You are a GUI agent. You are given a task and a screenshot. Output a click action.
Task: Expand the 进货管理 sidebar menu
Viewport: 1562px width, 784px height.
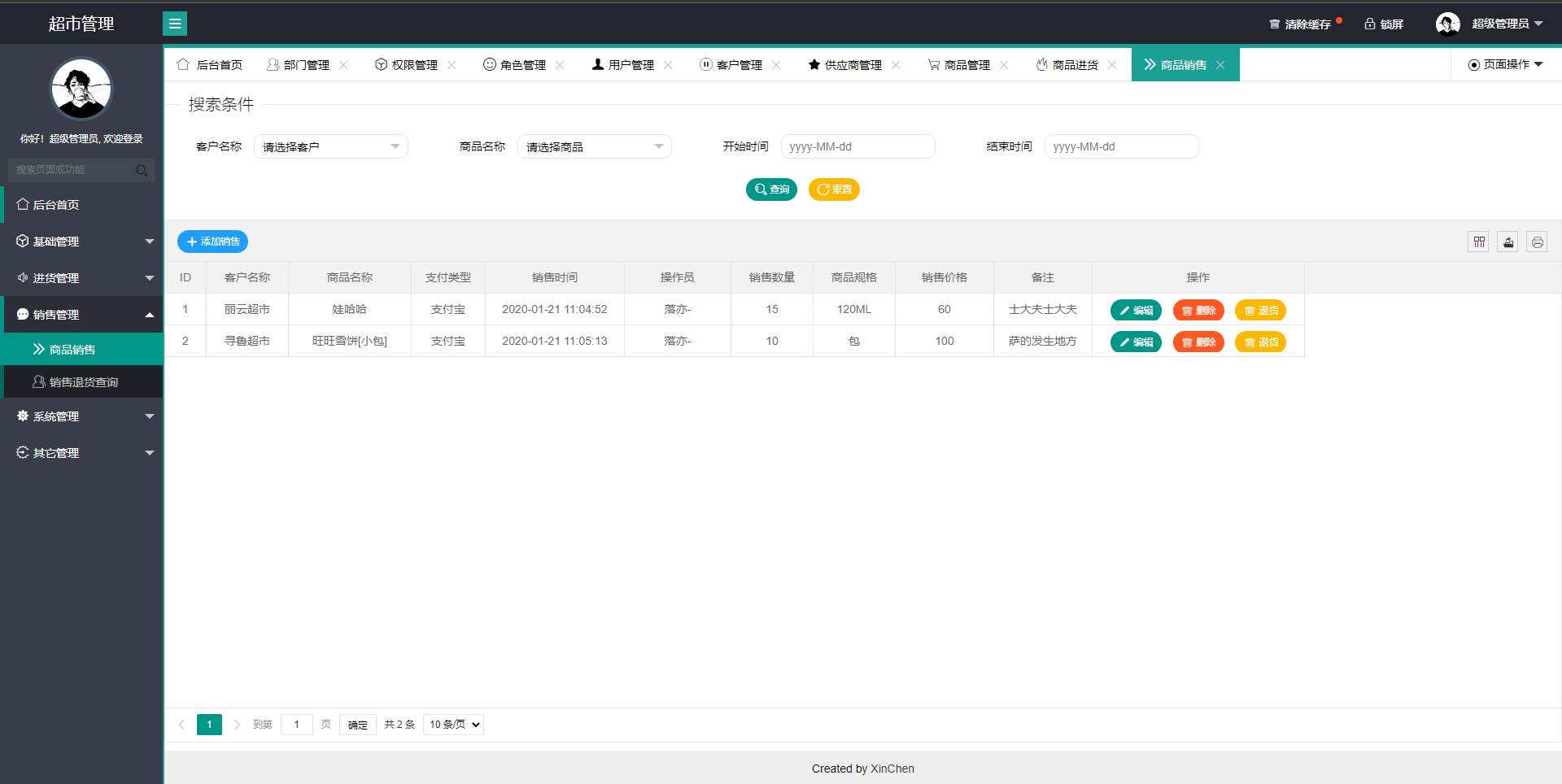click(83, 278)
